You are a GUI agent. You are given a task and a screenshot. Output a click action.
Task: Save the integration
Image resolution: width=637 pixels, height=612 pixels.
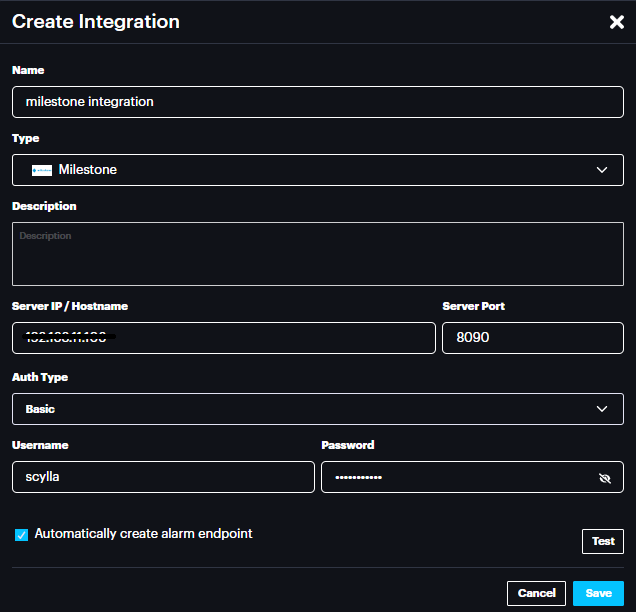598,593
